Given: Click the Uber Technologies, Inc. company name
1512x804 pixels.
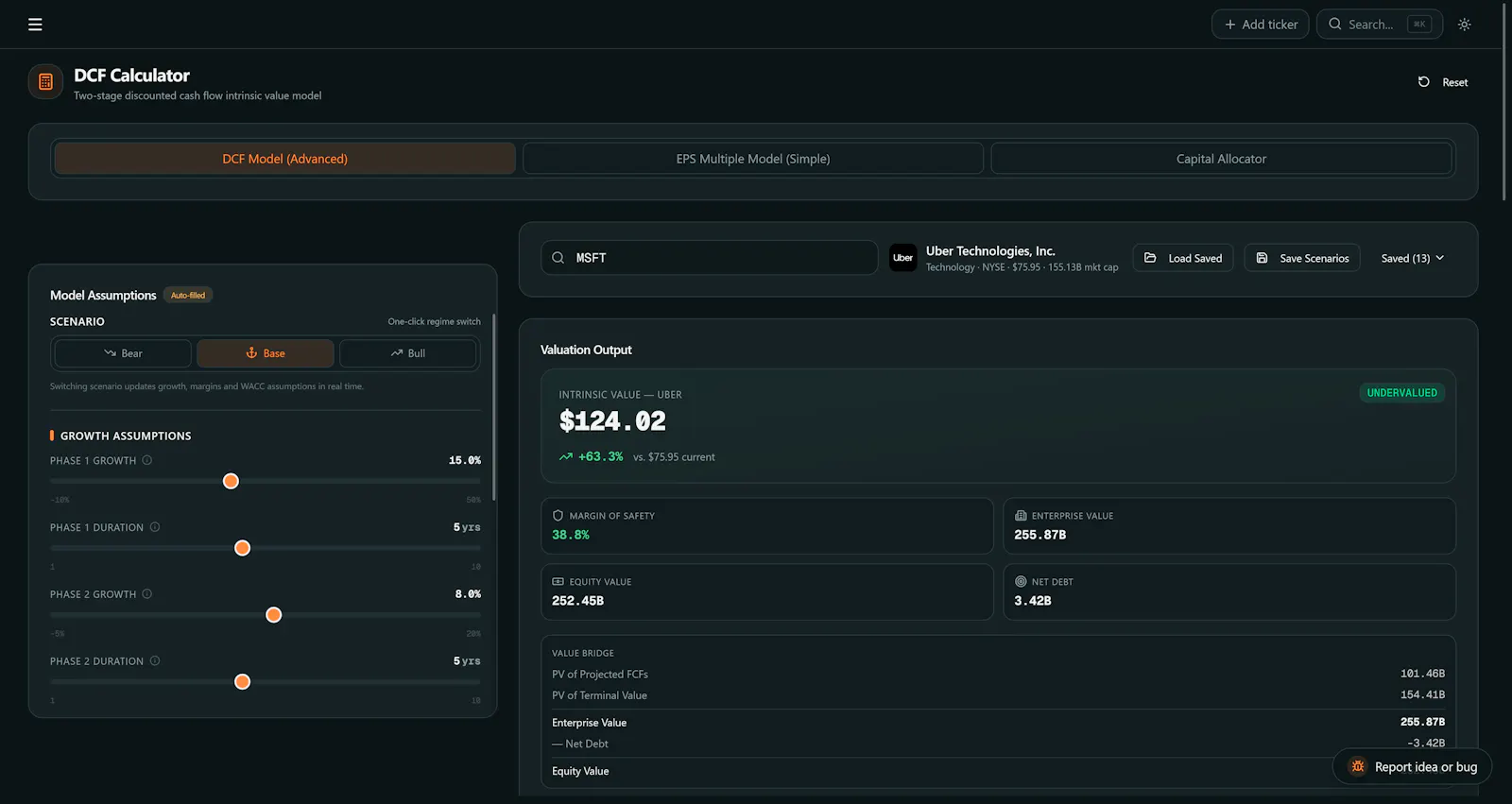Looking at the screenshot, I should pos(990,251).
